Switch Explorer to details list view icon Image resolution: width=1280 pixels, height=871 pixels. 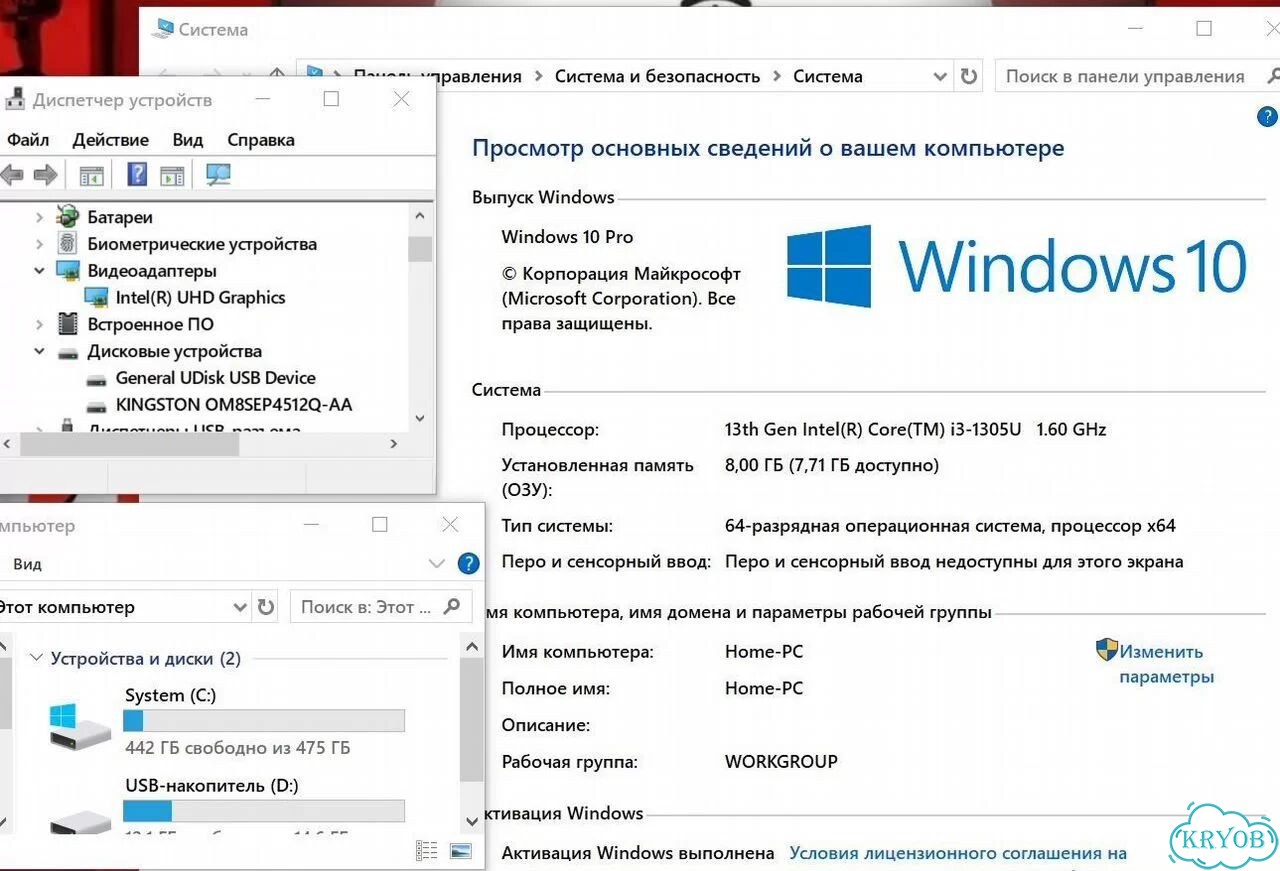[x=427, y=850]
